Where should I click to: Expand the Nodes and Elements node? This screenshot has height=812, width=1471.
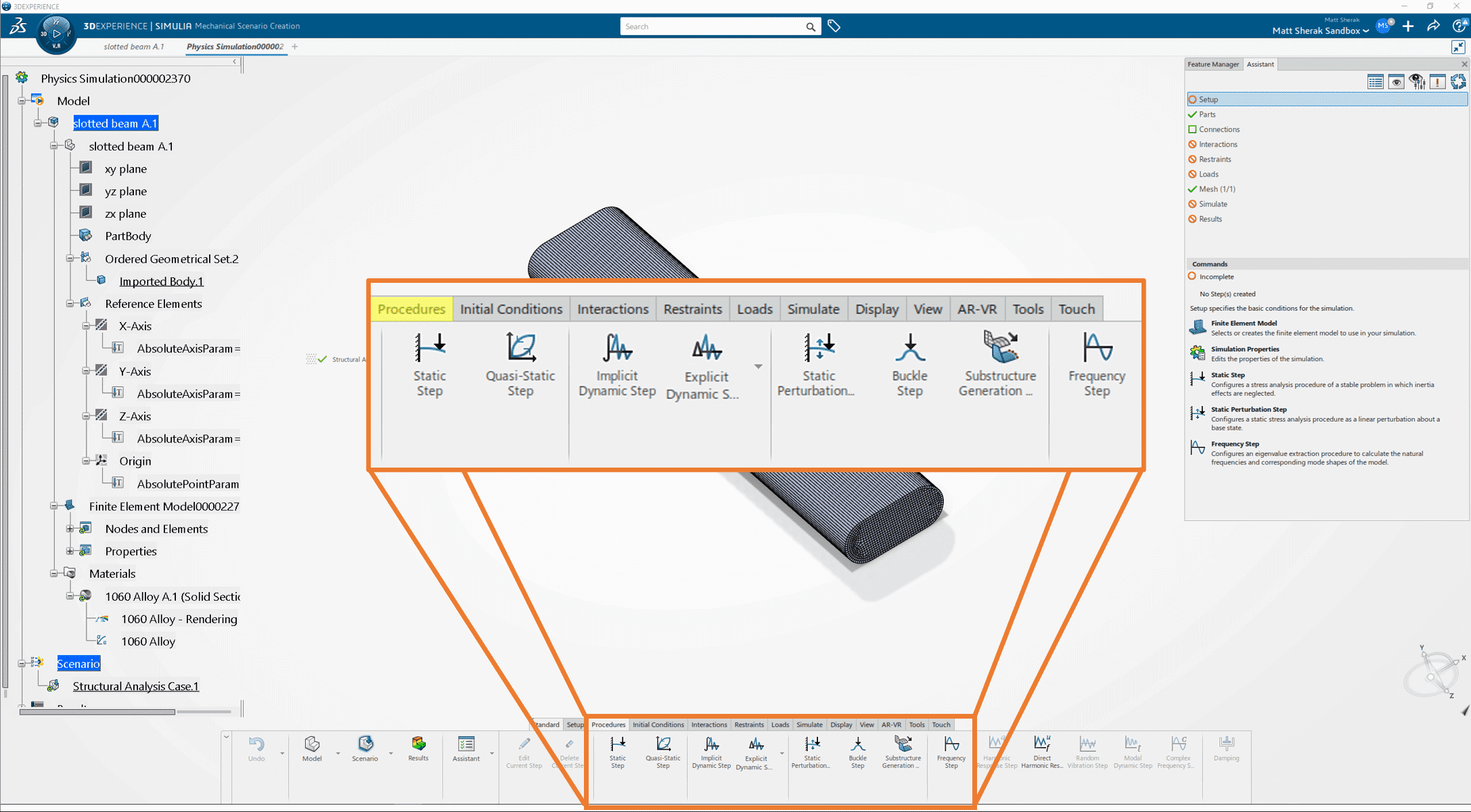click(70, 528)
